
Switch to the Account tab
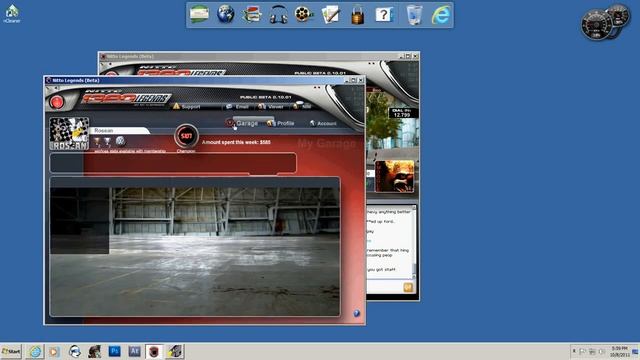323,123
